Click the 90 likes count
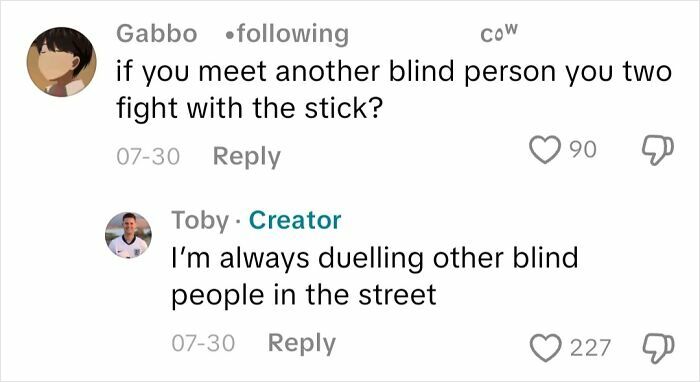700x382 pixels. point(583,150)
